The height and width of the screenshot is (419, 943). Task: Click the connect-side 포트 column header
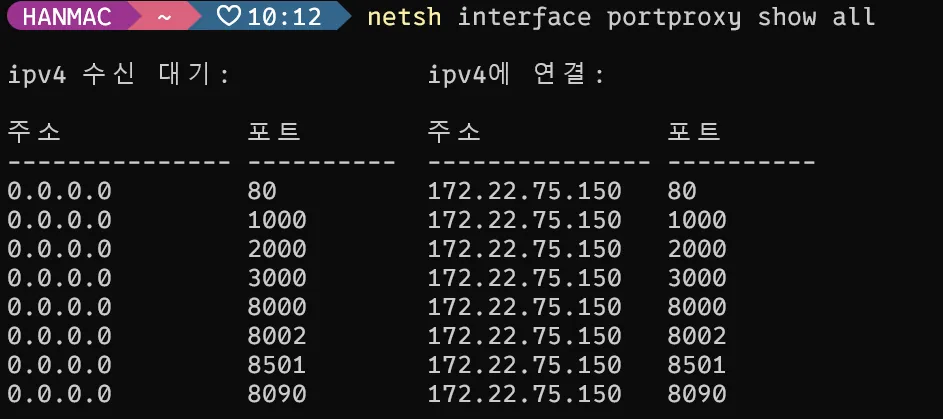693,132
